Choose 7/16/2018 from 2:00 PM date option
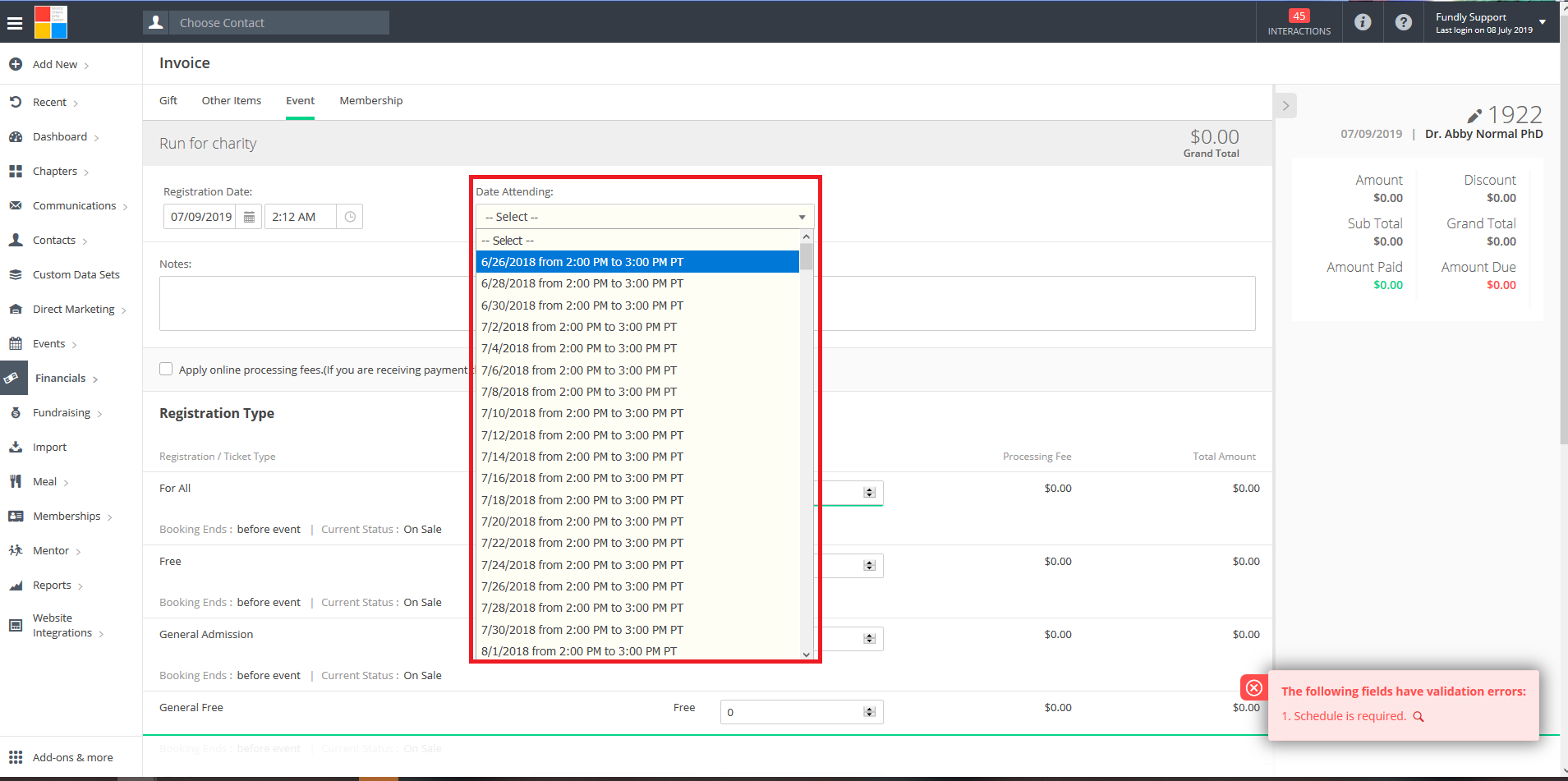Viewport: 1568px width, 781px height. [x=637, y=478]
